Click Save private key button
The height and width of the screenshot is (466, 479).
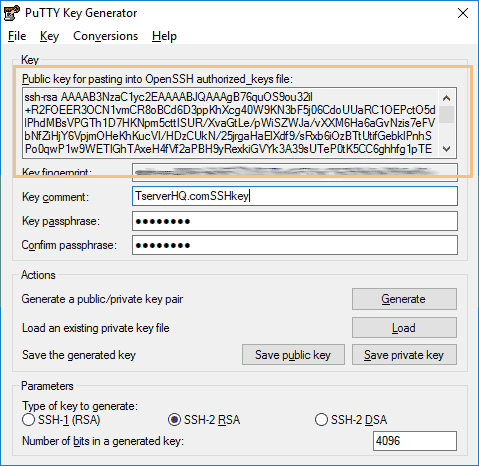[404, 355]
